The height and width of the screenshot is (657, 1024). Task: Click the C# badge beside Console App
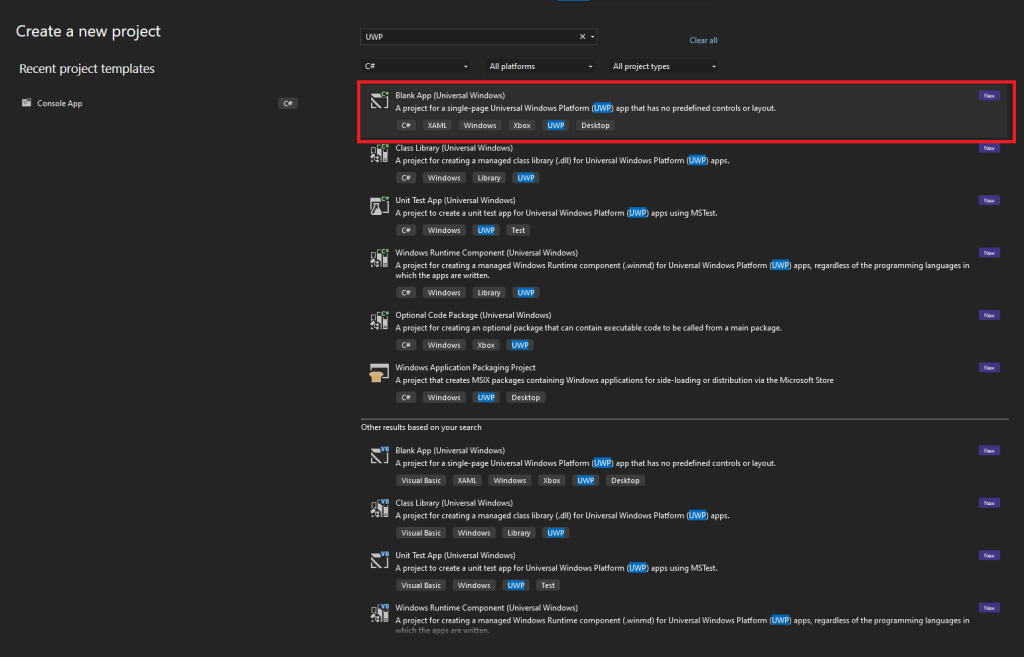(288, 103)
